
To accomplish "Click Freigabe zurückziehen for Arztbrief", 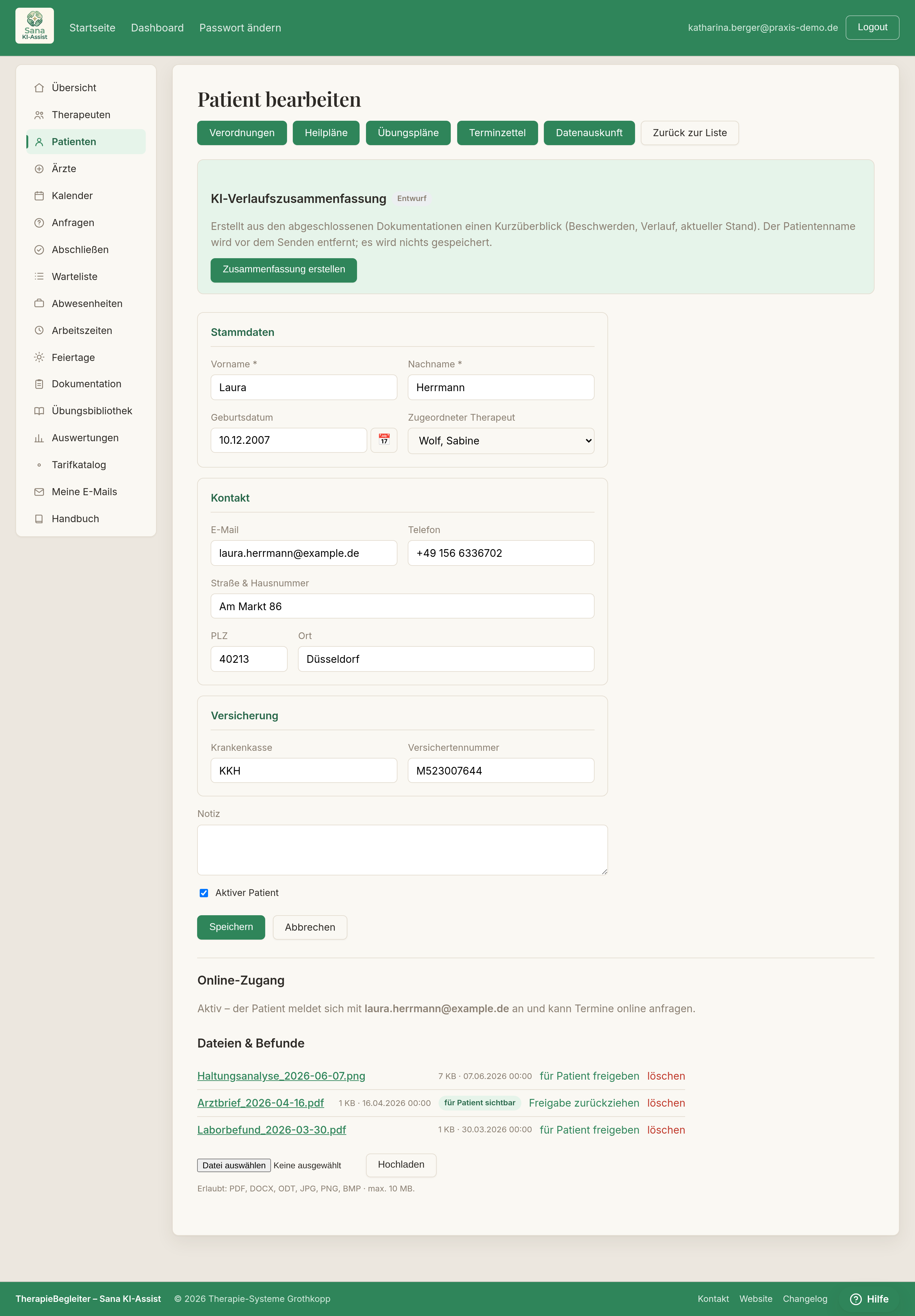I will 584,1103.
